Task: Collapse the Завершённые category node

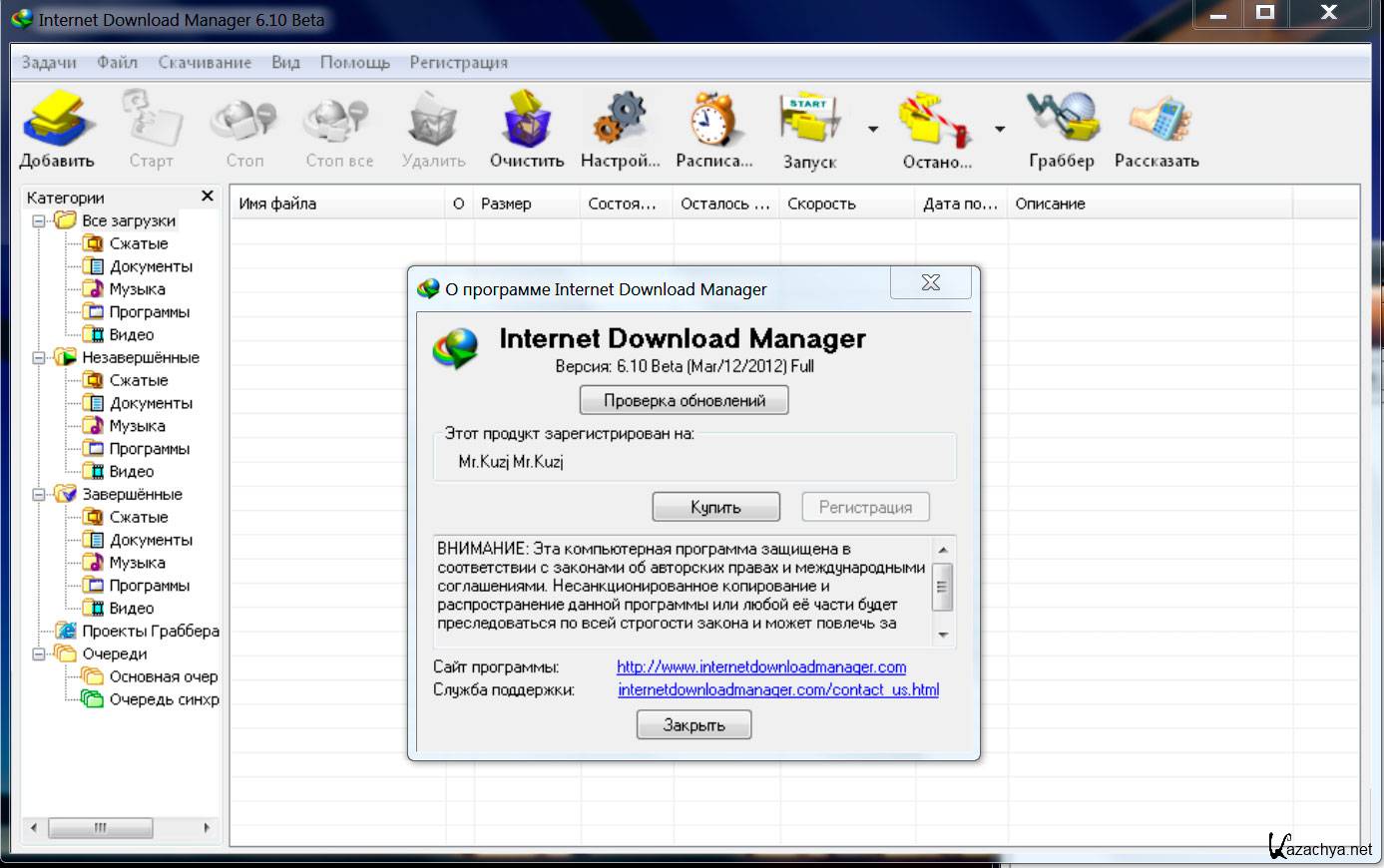Action: [x=39, y=494]
